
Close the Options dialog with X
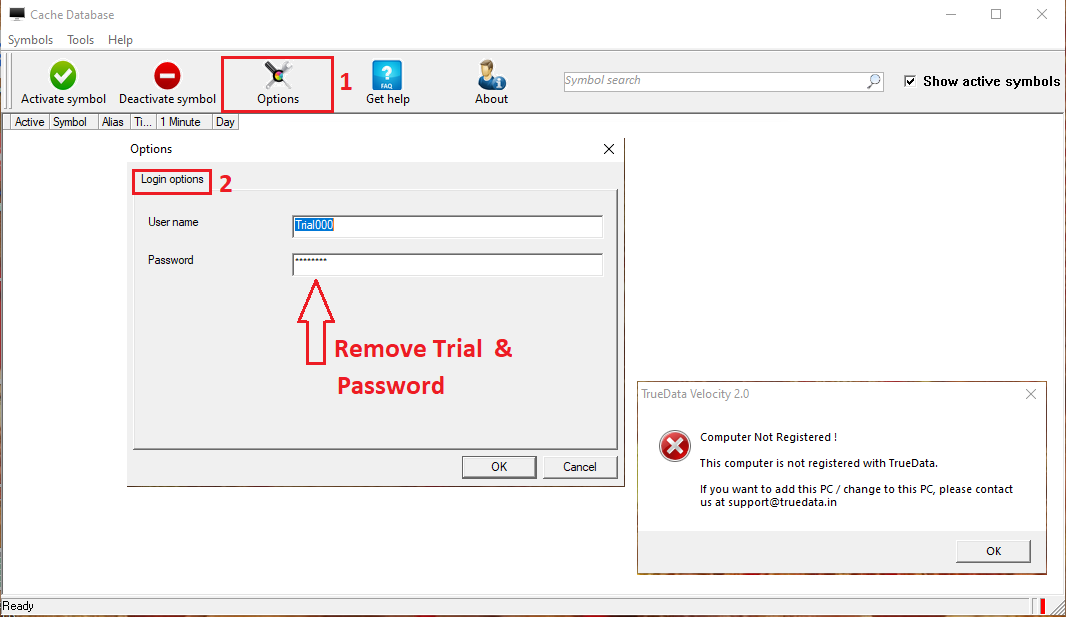point(608,149)
